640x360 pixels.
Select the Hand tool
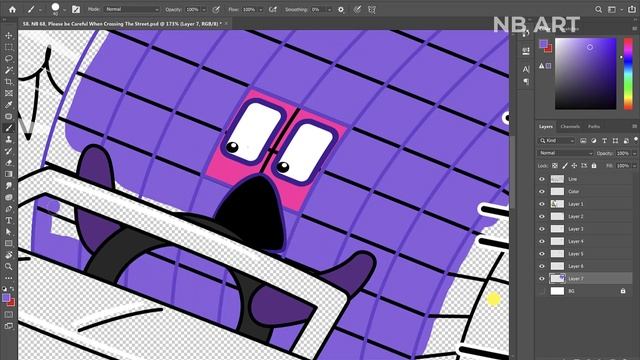click(x=9, y=255)
